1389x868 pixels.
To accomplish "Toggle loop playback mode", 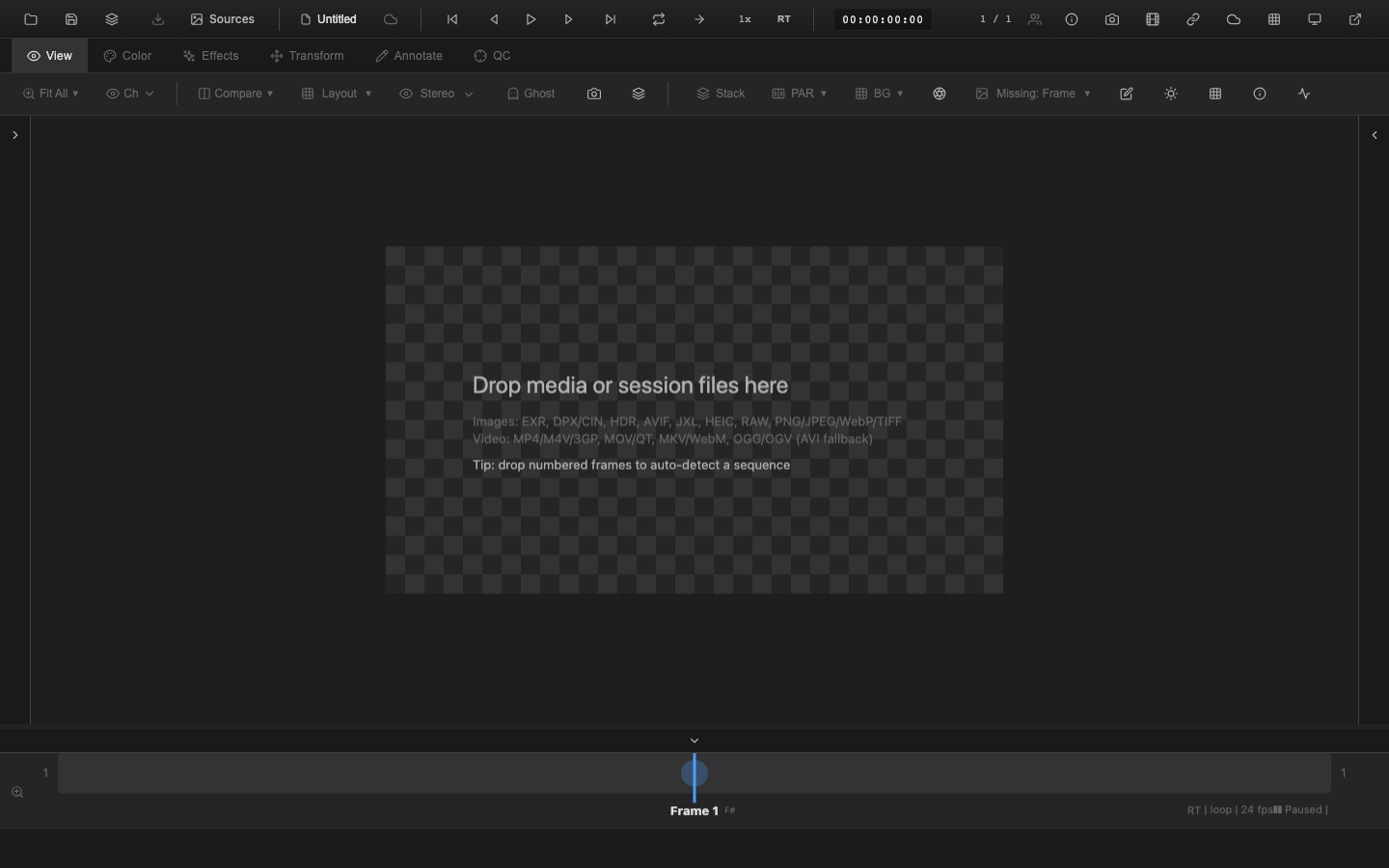I will [x=659, y=19].
